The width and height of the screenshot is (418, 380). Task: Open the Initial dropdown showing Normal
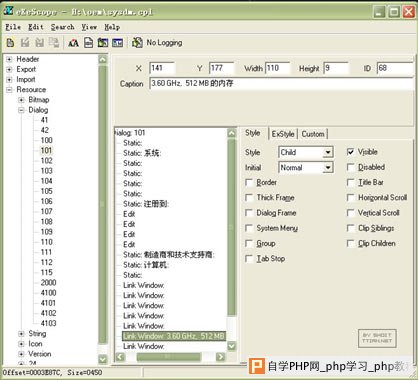(328, 167)
